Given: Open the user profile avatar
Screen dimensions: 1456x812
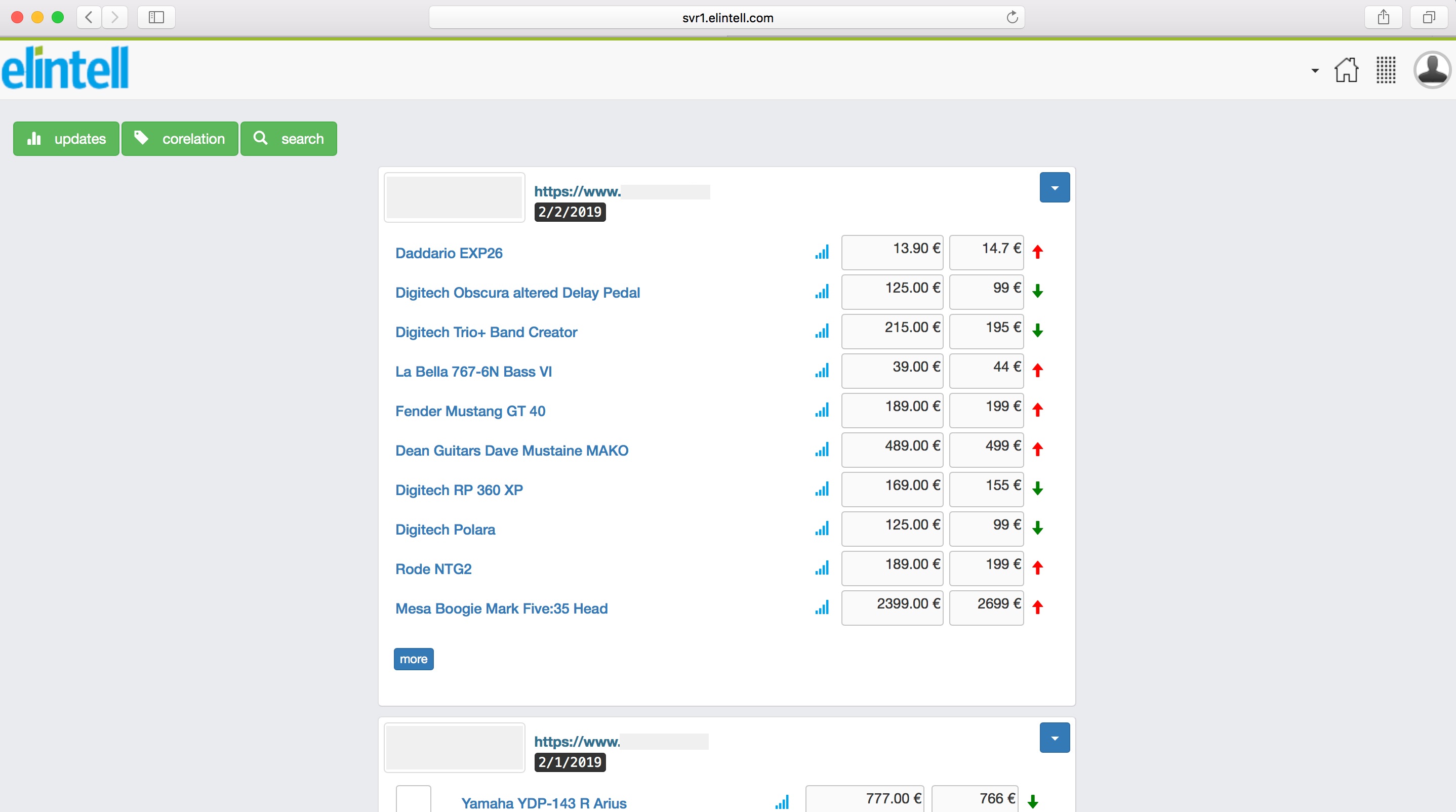Looking at the screenshot, I should (x=1432, y=70).
